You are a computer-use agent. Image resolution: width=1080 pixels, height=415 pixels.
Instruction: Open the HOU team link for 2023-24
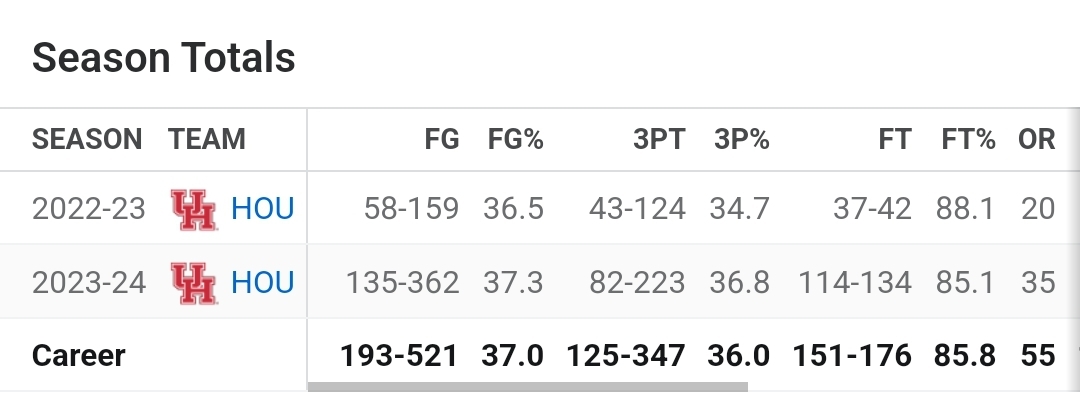262,282
